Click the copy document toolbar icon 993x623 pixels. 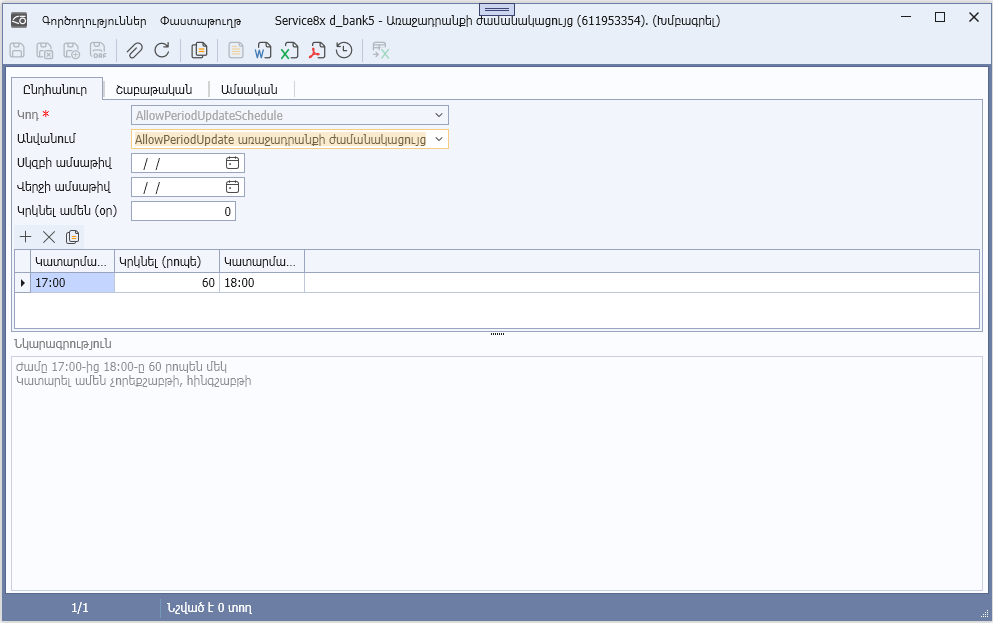click(199, 50)
